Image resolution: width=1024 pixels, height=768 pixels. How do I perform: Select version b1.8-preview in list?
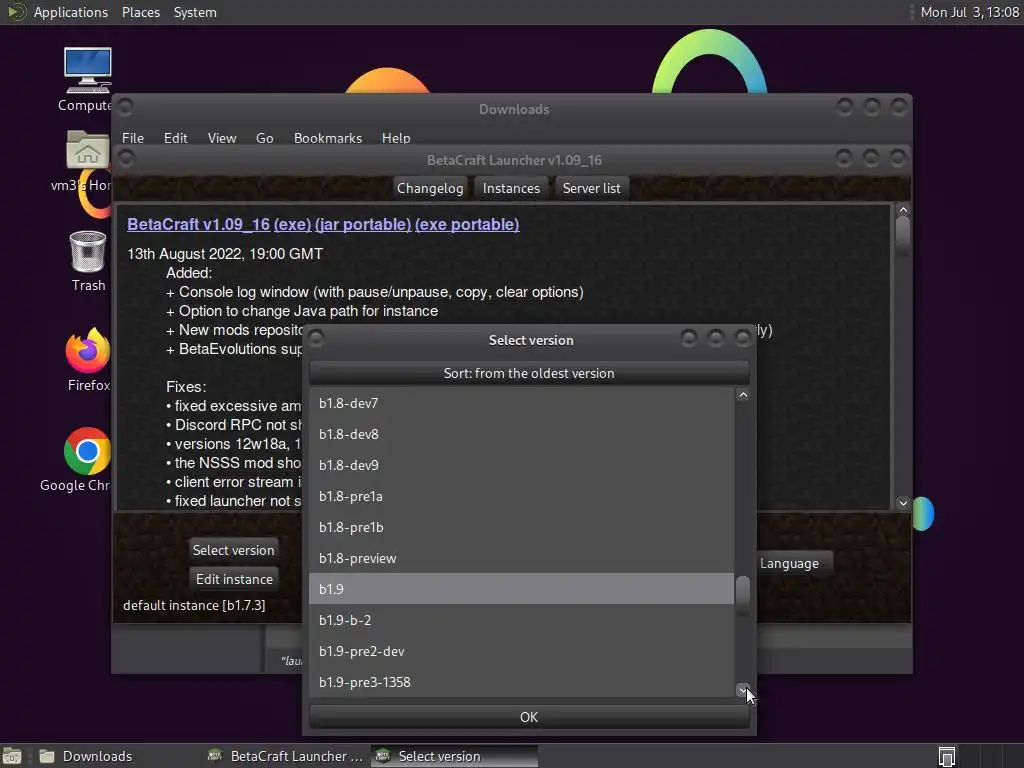[521, 558]
